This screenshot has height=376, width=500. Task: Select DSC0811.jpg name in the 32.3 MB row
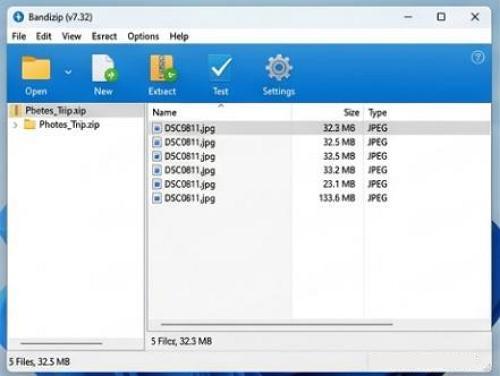(190, 128)
